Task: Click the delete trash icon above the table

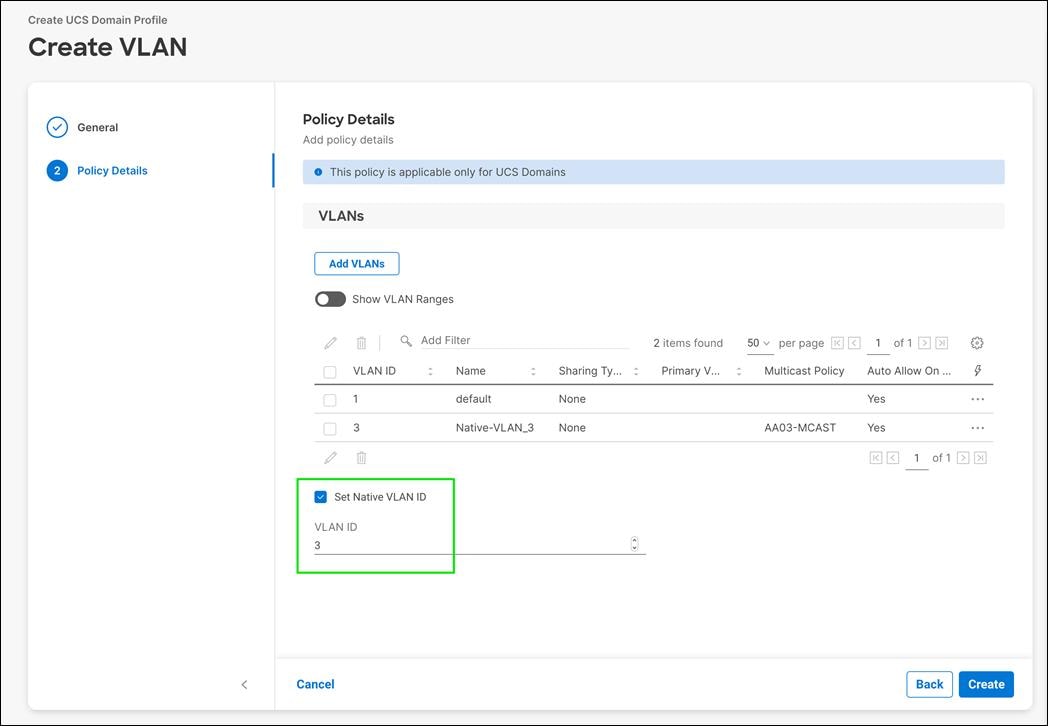Action: (361, 343)
